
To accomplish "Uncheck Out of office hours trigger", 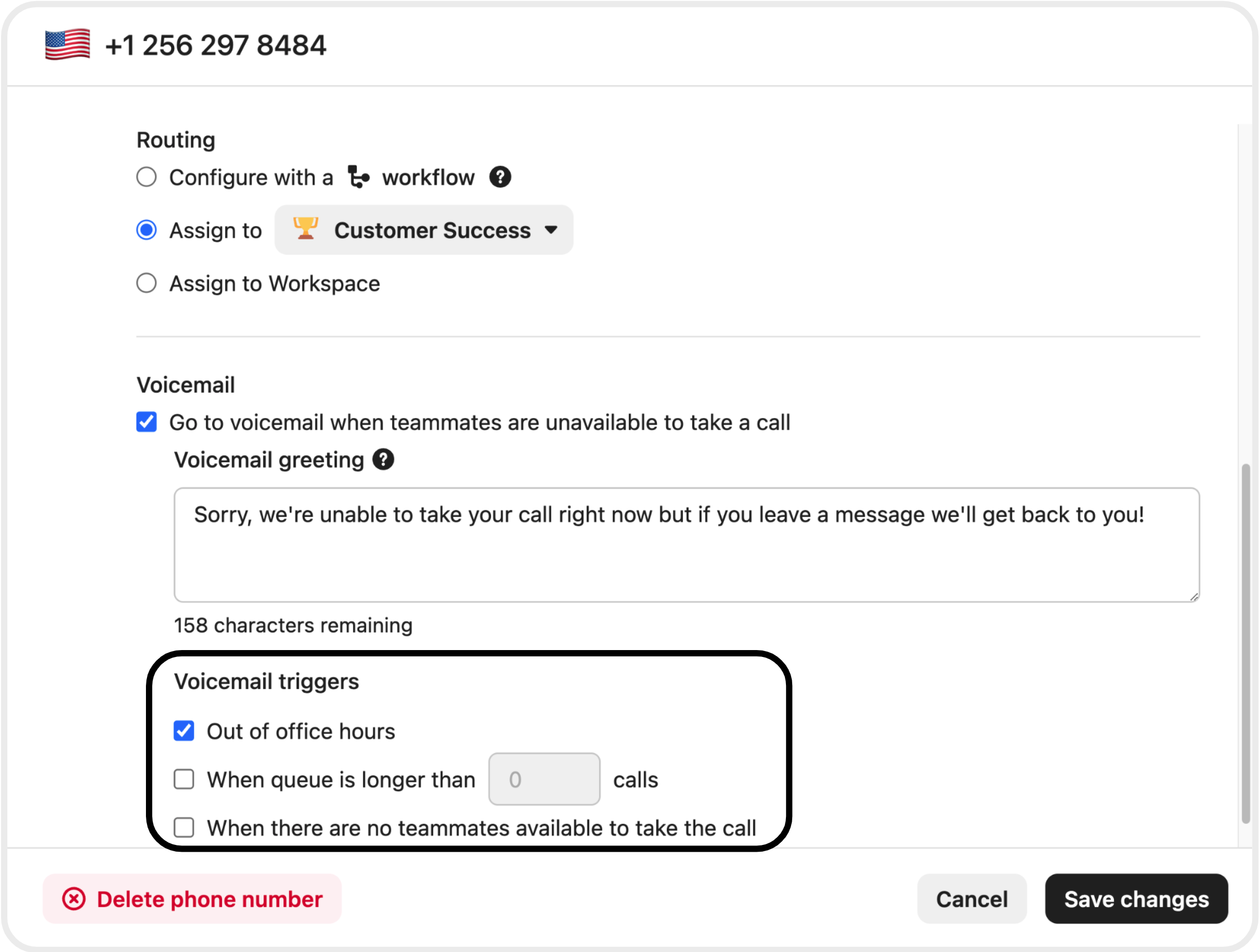I will point(184,731).
